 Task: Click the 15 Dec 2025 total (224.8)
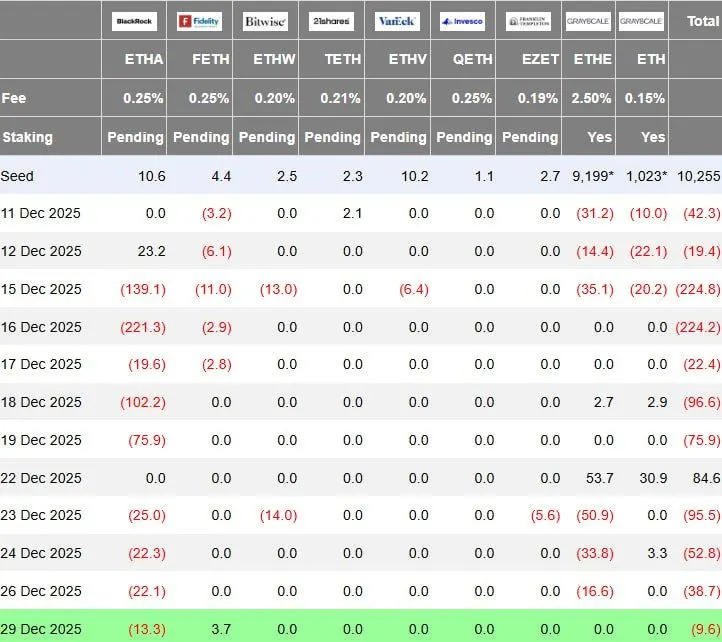pyautogui.click(x=698, y=289)
